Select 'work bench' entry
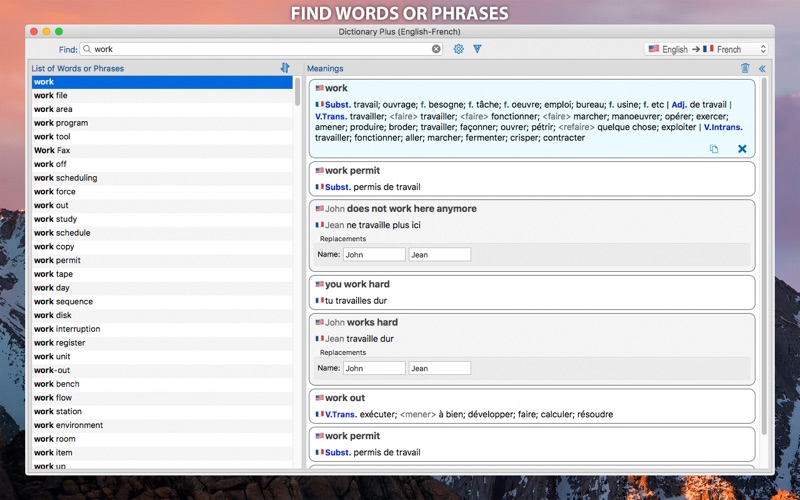Screen dimensions: 800x500 pyautogui.click(x=162, y=385)
